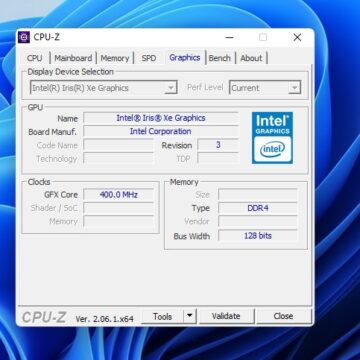This screenshot has width=360, height=360.
Task: Click the CPU-Z title bar text
Action: click(46, 37)
